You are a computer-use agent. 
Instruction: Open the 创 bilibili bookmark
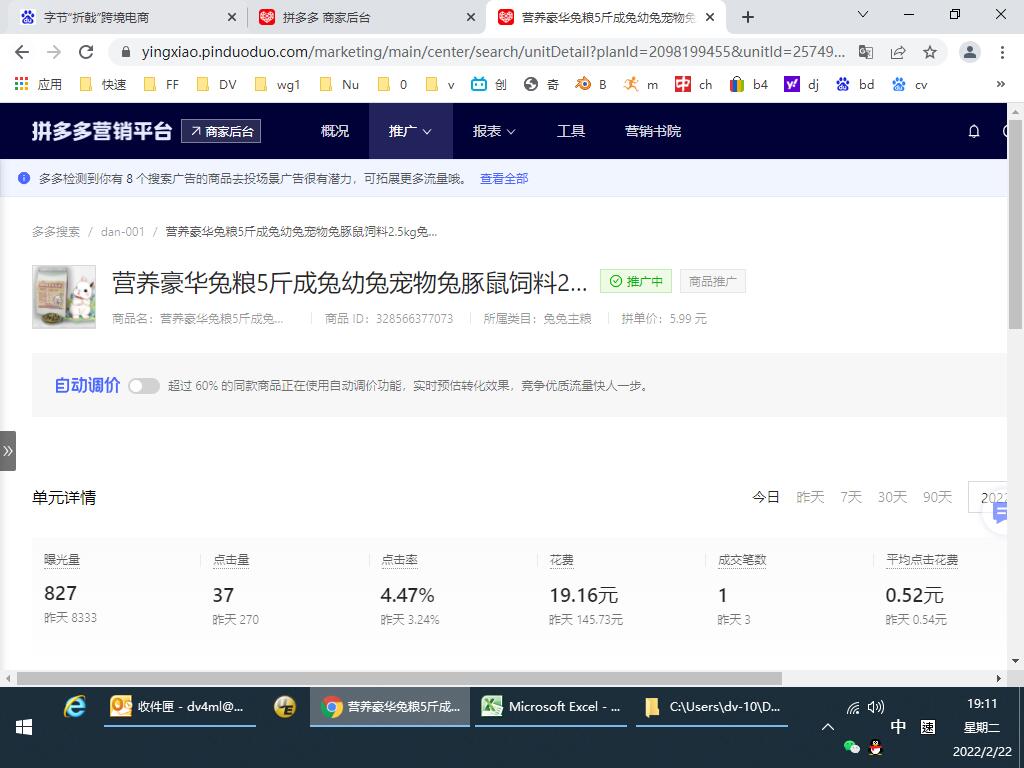(x=488, y=84)
